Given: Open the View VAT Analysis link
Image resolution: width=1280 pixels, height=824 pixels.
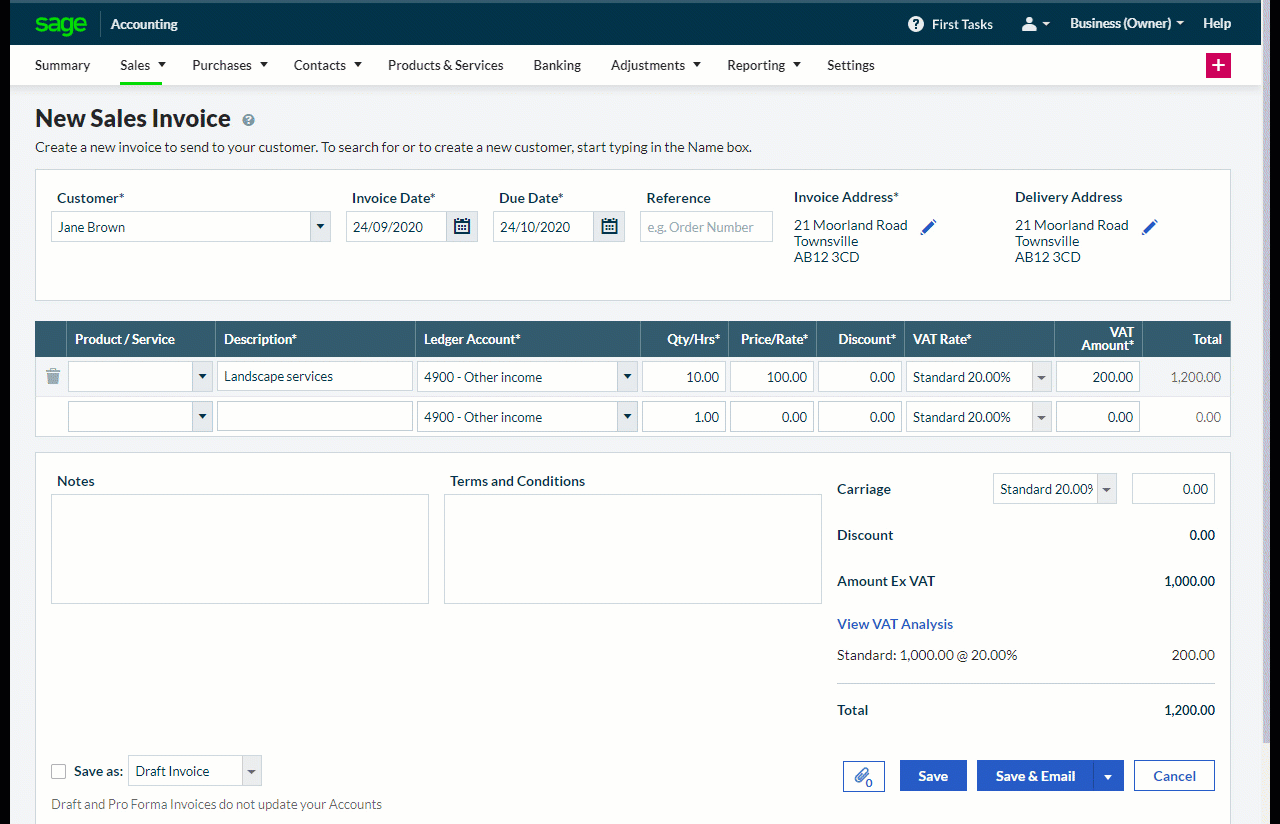Looking at the screenshot, I should [894, 624].
